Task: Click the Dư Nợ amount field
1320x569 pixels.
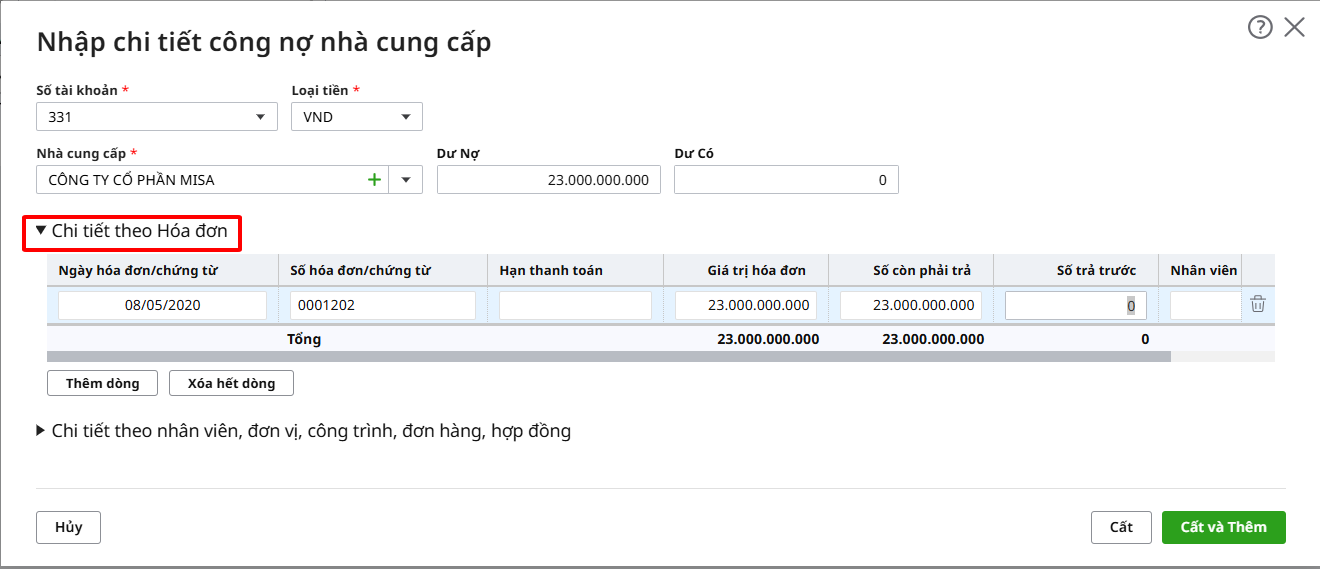Action: [x=548, y=180]
